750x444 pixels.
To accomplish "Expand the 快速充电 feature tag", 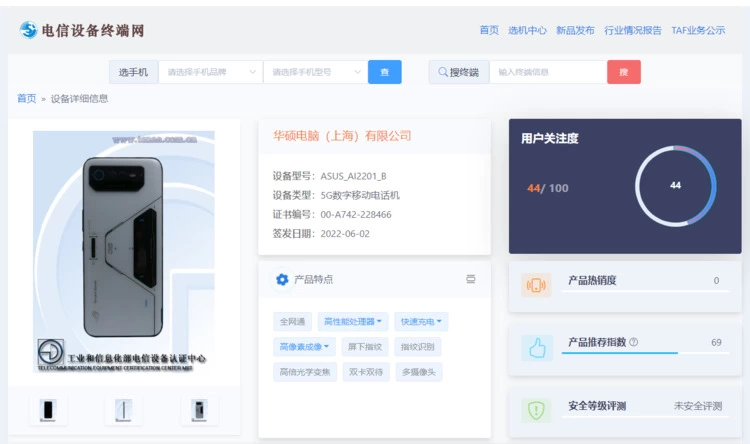I will coord(421,322).
